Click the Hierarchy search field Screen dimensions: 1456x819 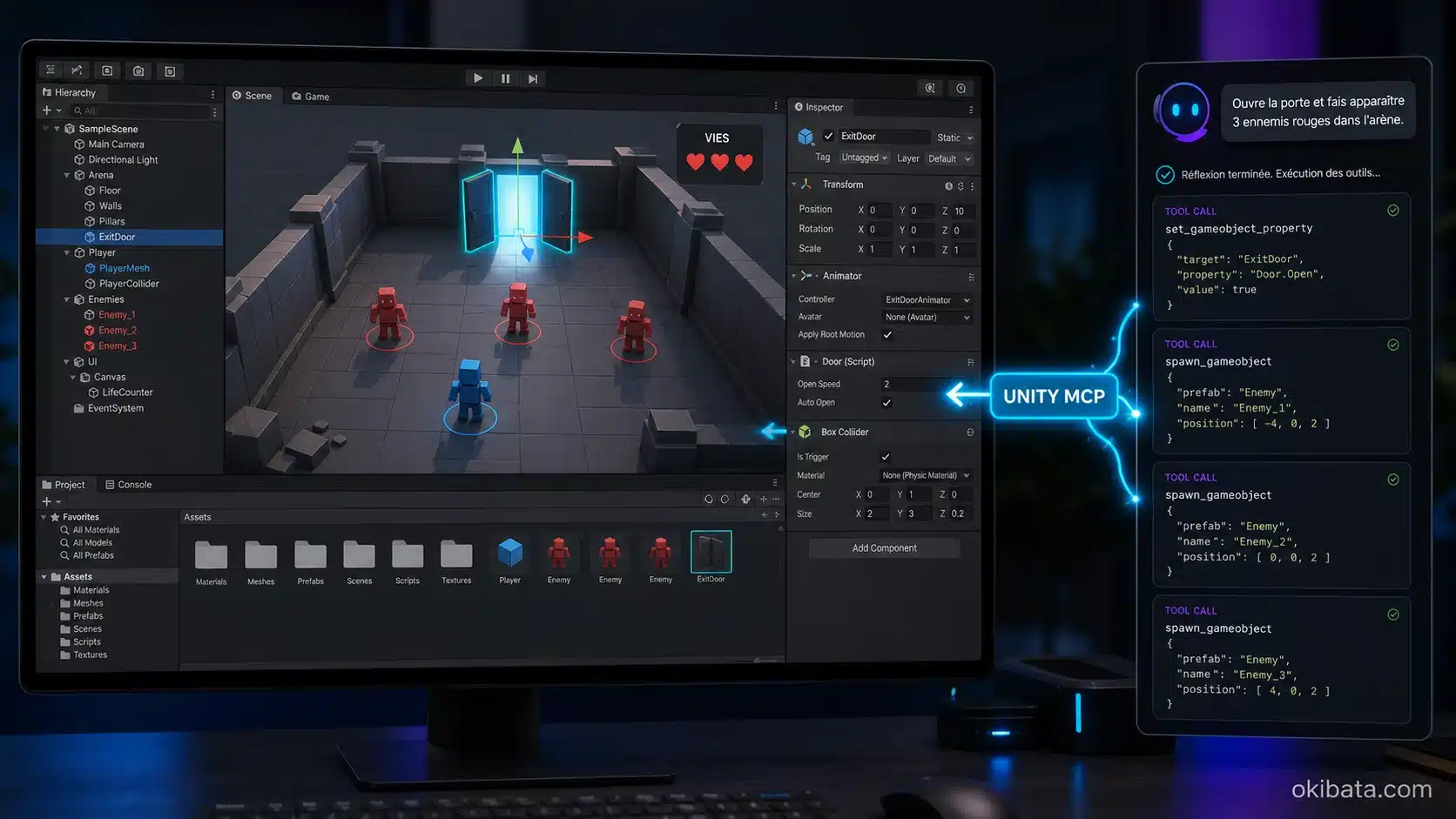tap(139, 111)
